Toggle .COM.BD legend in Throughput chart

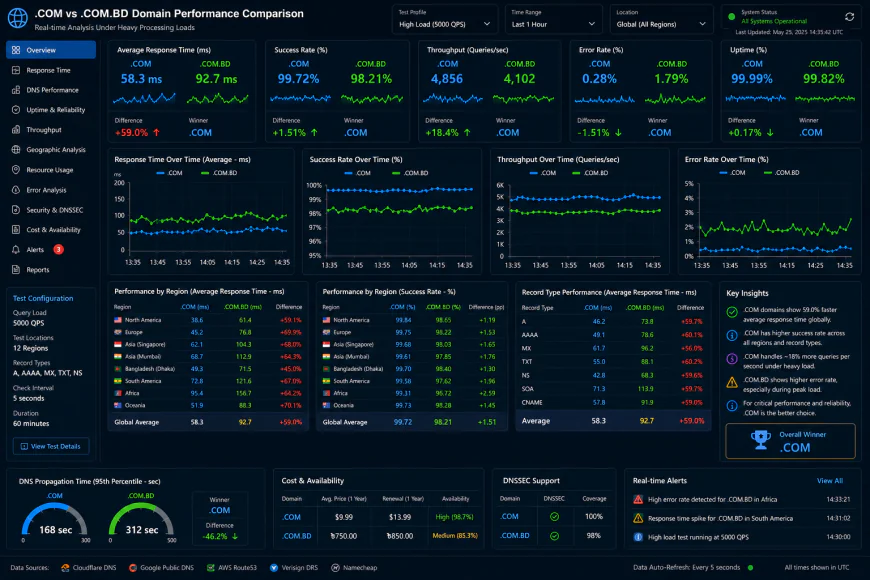tap(590, 173)
